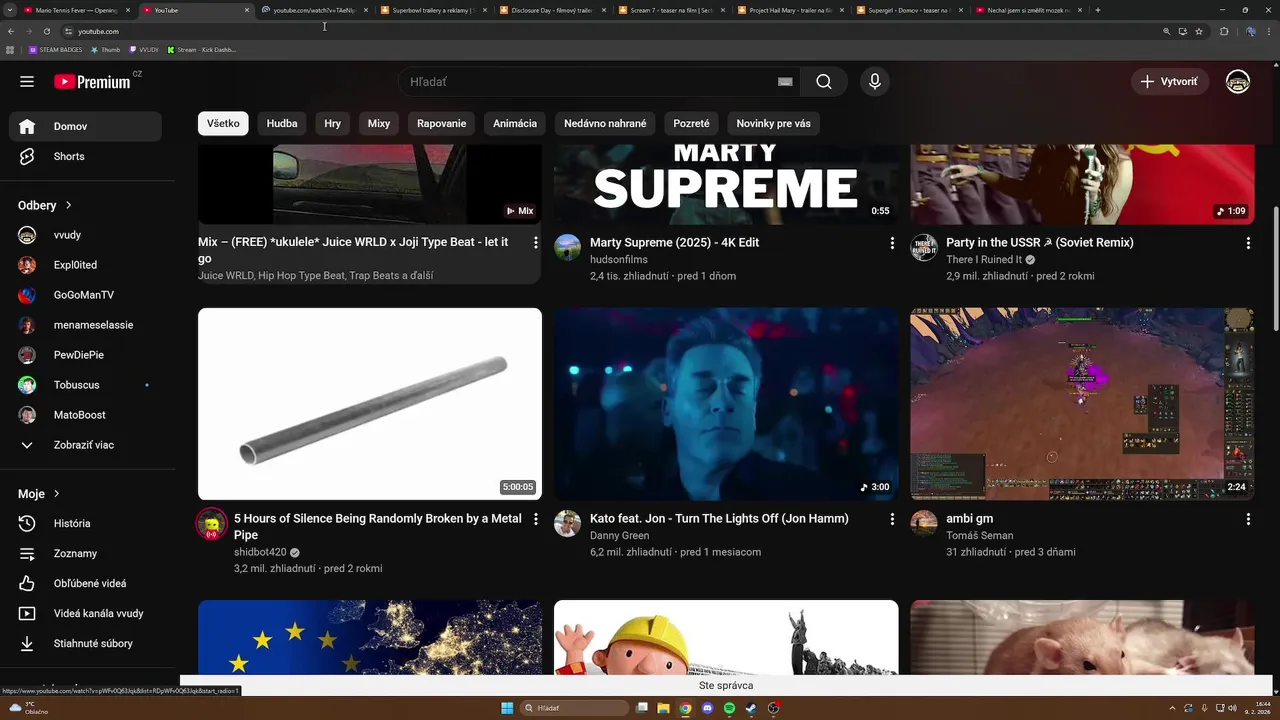This screenshot has height=720, width=1280.
Task: Select the Rapovanie filter chip
Action: (442, 124)
